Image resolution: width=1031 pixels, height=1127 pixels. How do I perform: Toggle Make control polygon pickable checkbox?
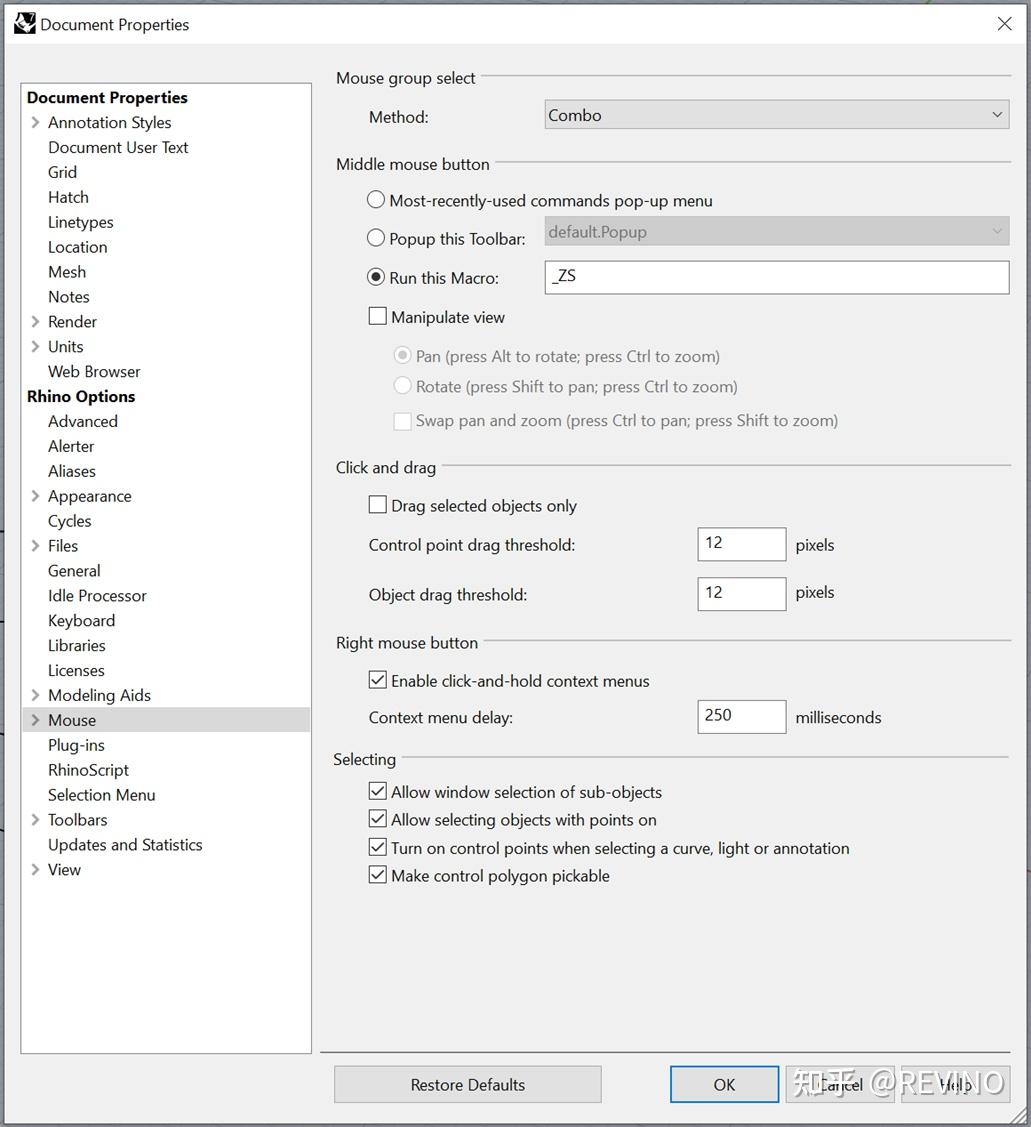(377, 875)
